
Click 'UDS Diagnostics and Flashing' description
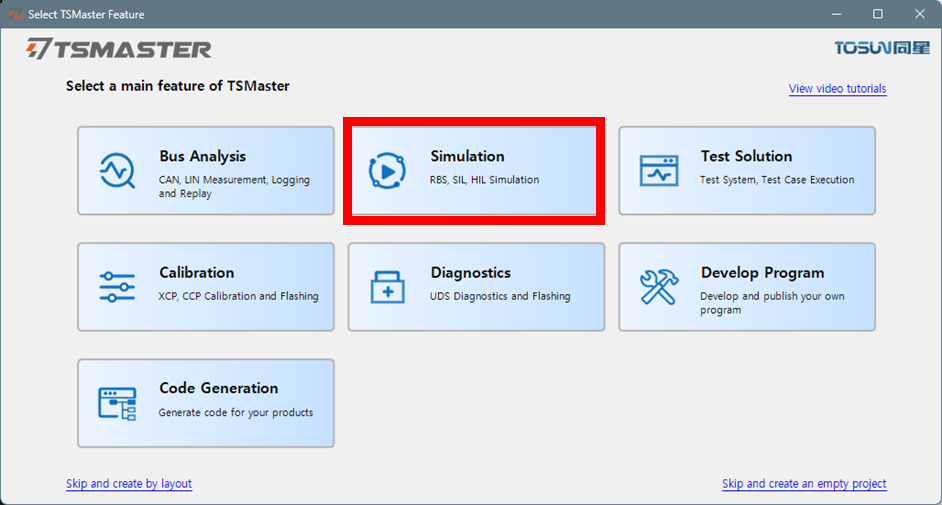(500, 296)
